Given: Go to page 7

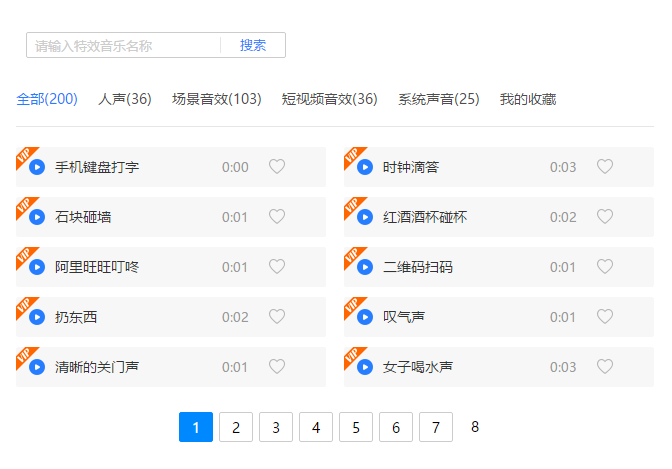Looking at the screenshot, I should point(436,427).
